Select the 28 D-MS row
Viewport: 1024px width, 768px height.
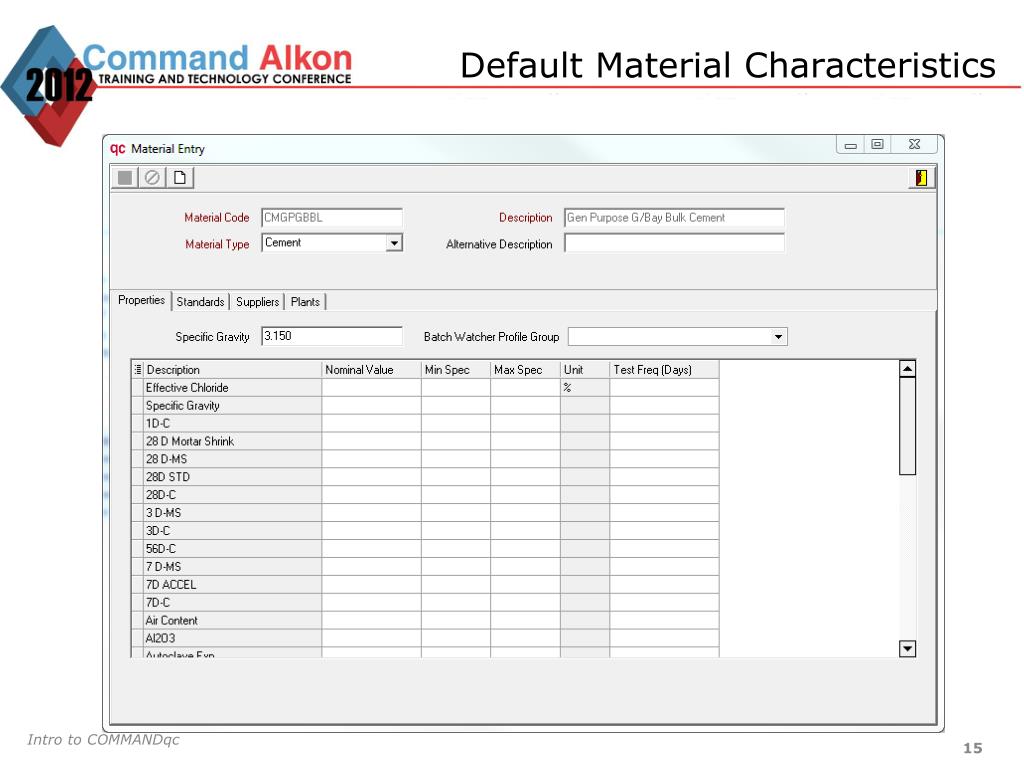point(425,459)
